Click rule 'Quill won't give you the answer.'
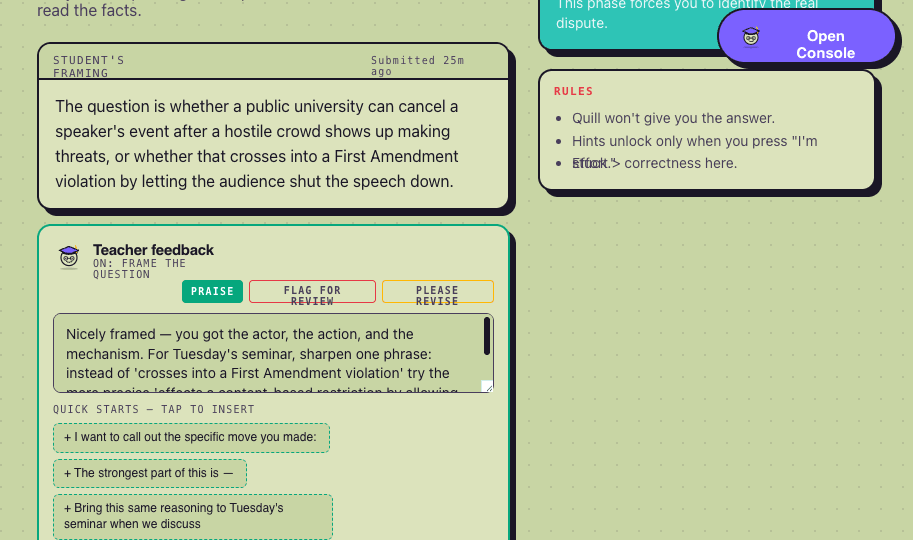Viewport: 913px width, 540px height. coord(673,118)
